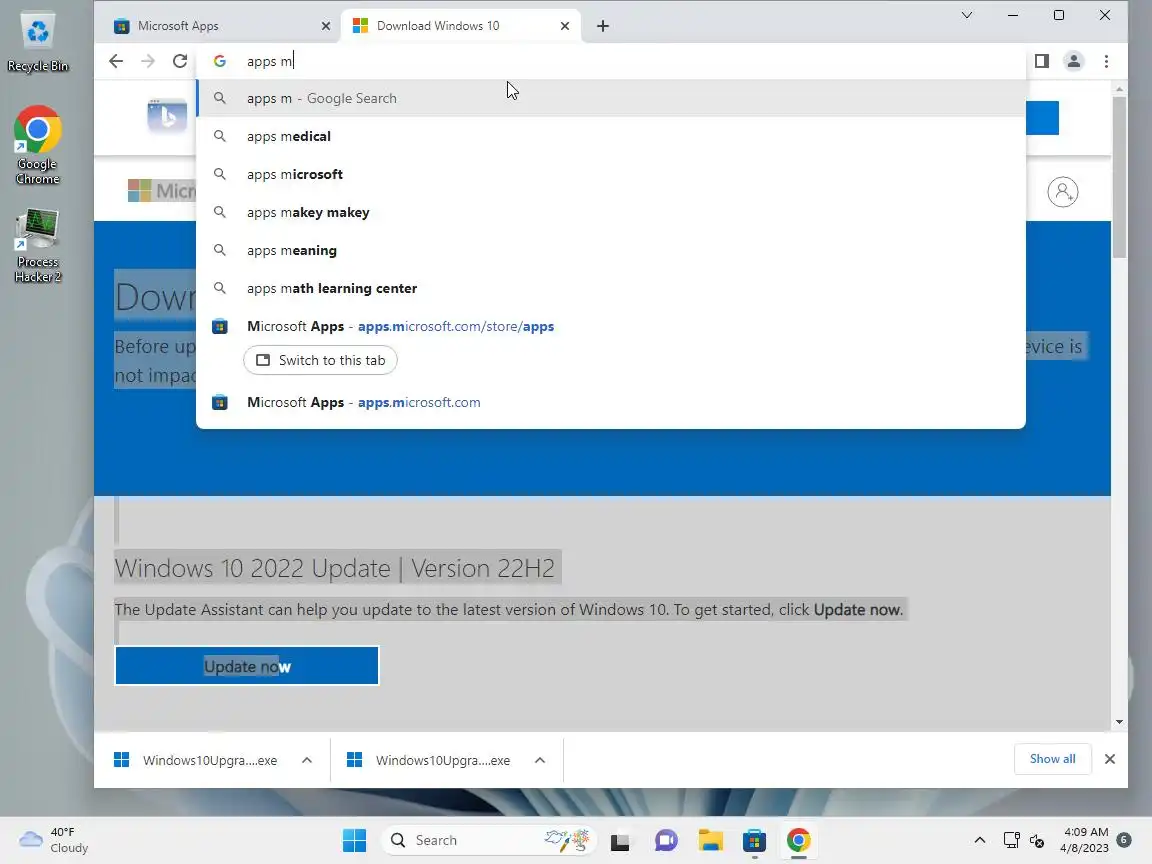
Task: Expand first download item options chevron
Action: click(307, 760)
